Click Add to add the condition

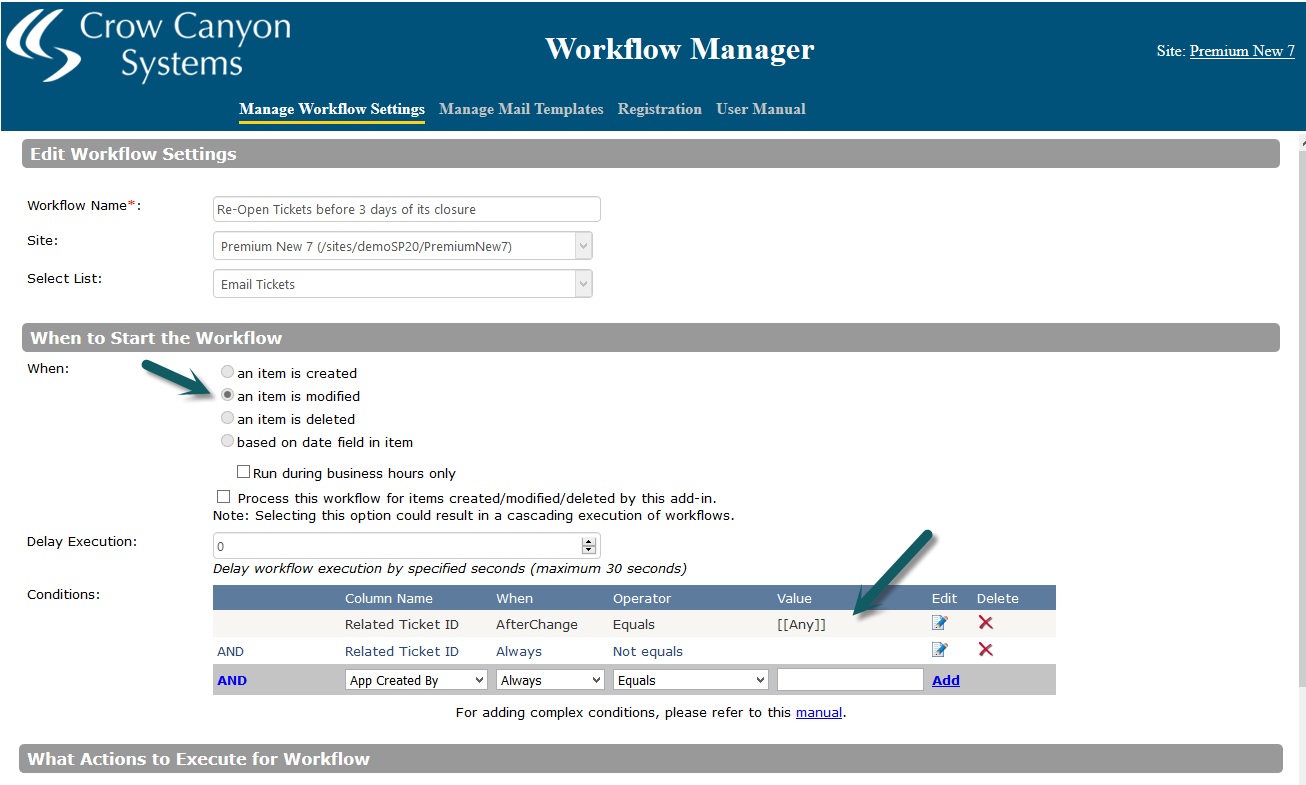pyautogui.click(x=946, y=680)
